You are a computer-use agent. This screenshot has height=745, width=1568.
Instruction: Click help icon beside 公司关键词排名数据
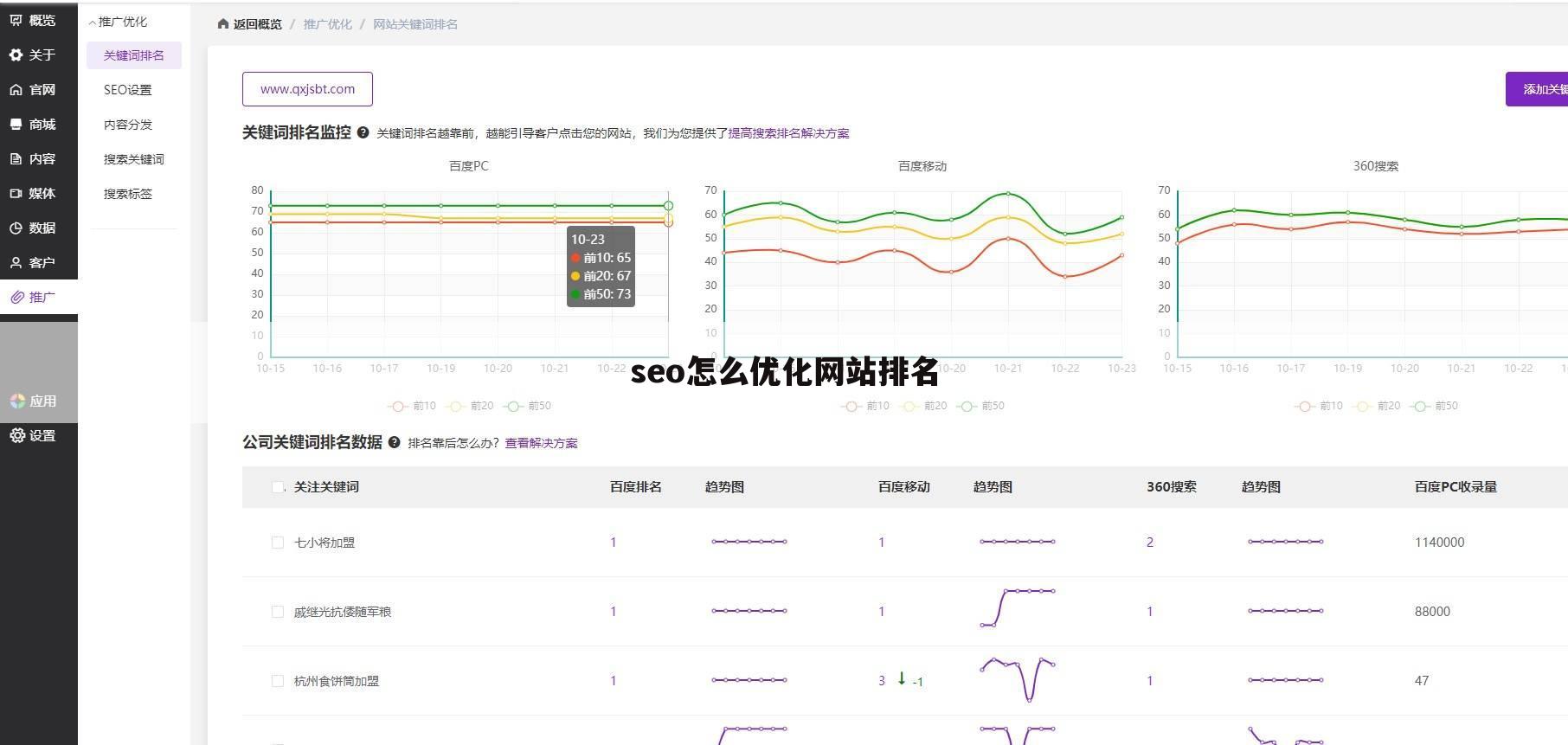click(x=394, y=442)
